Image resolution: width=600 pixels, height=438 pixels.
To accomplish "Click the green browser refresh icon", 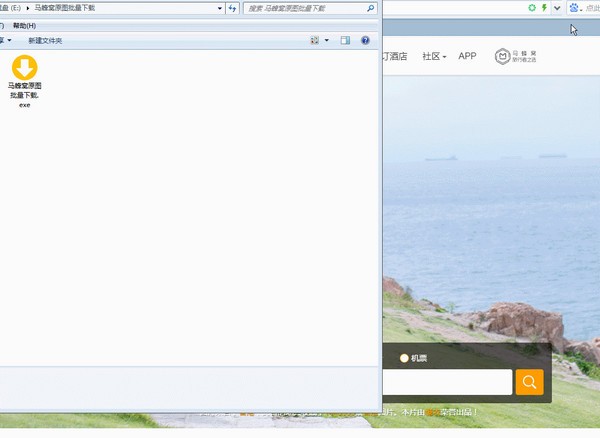I will coord(532,8).
